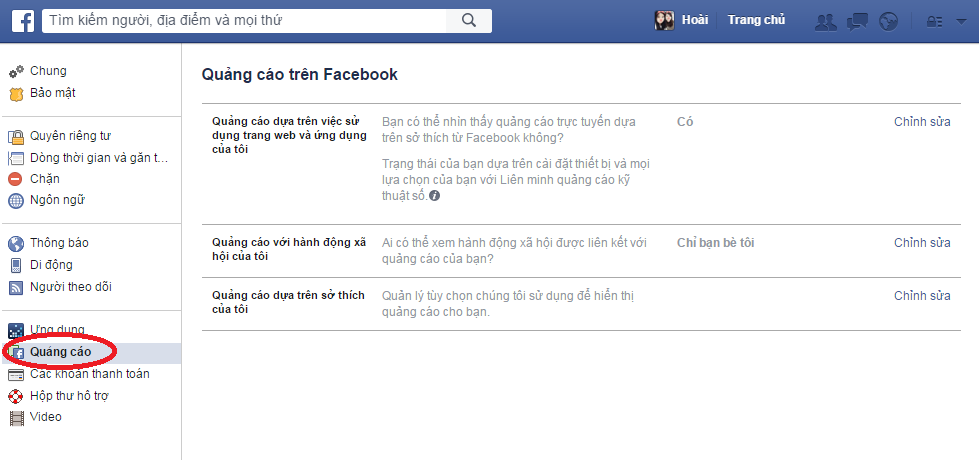Screen dimensions: 979x460
Task: Click the lock icon beside Quyền riêng tư
Action: coord(16,137)
